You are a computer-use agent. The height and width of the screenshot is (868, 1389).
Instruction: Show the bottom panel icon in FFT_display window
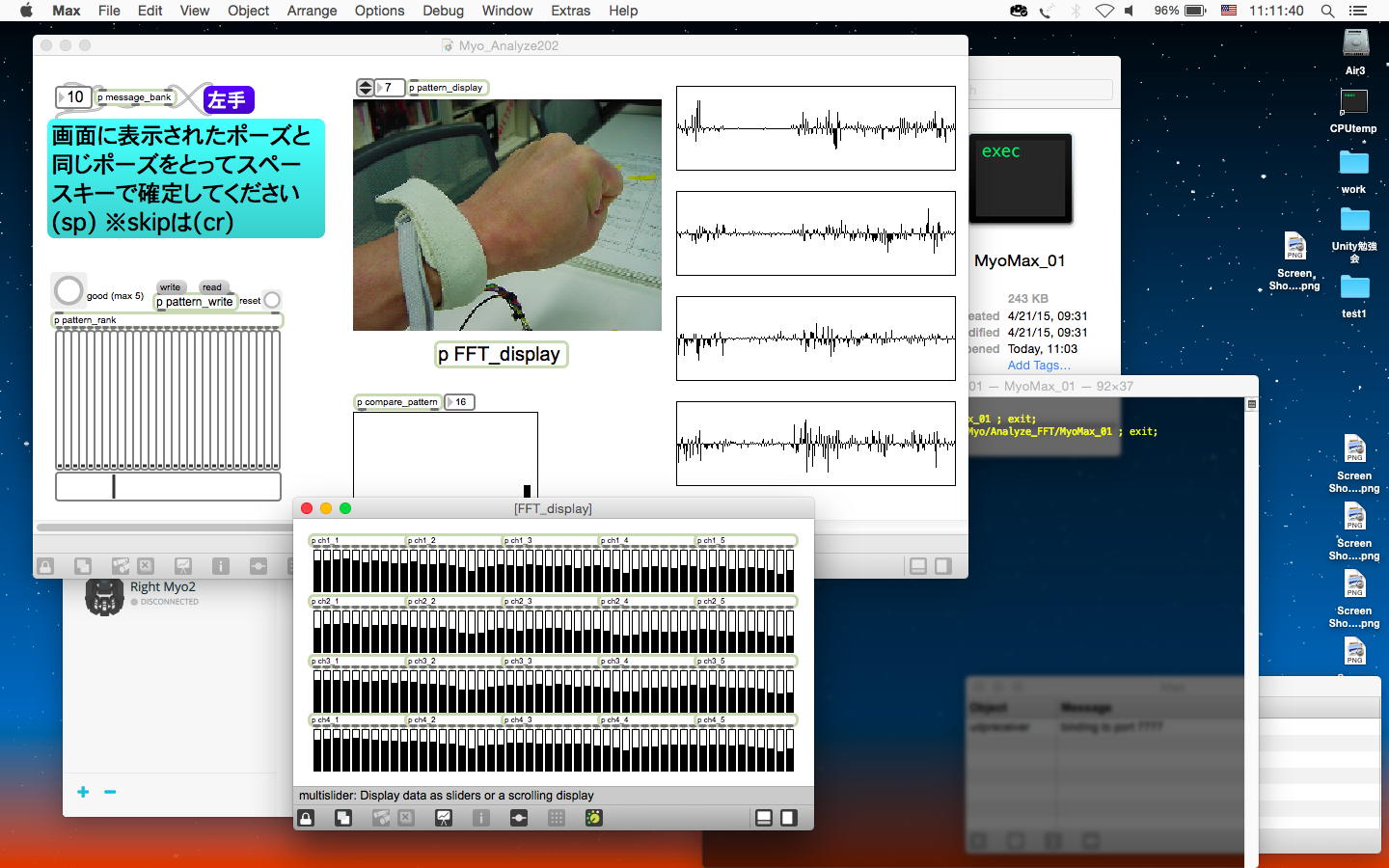click(764, 818)
